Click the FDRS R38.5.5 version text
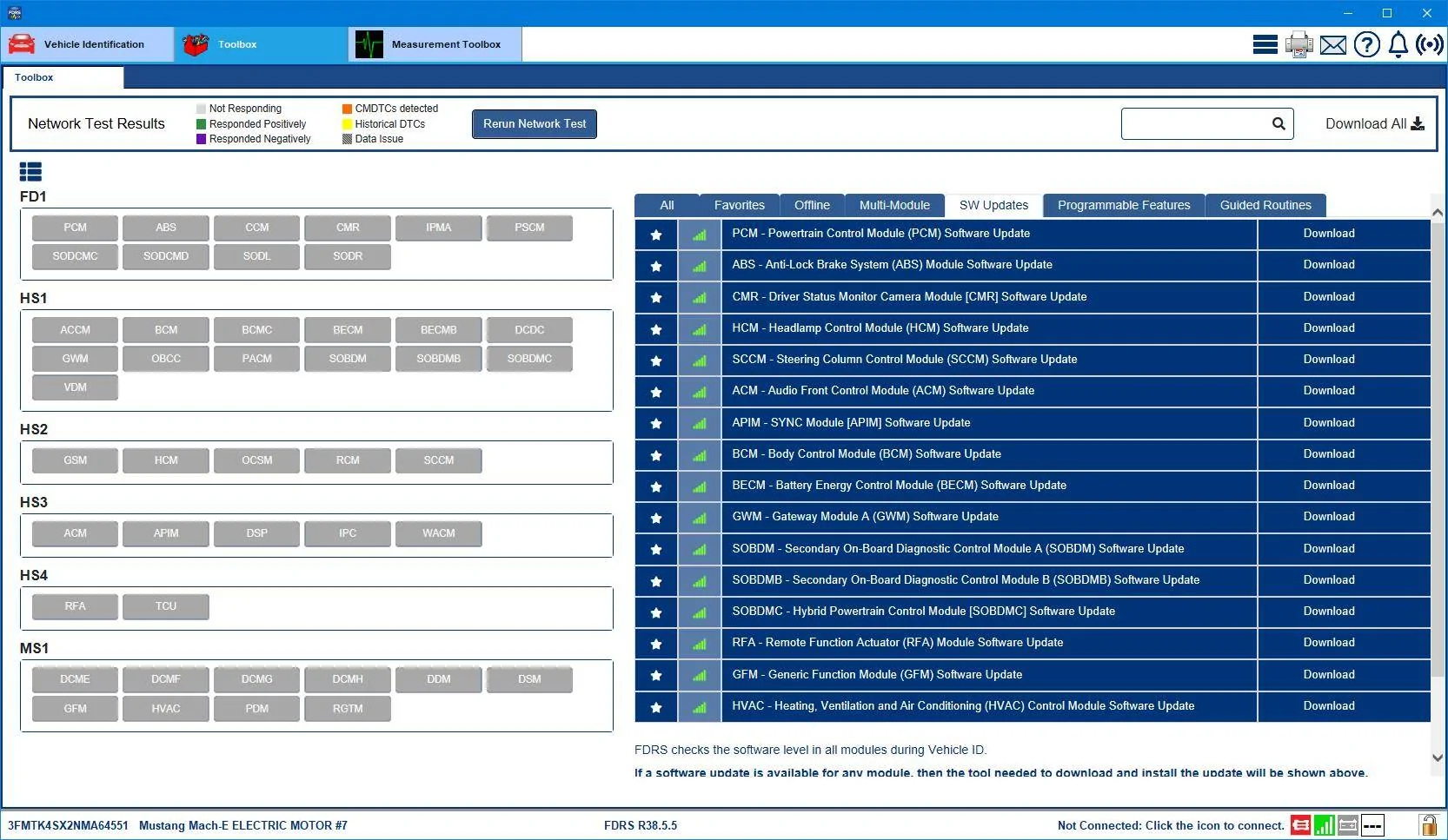 click(641, 826)
